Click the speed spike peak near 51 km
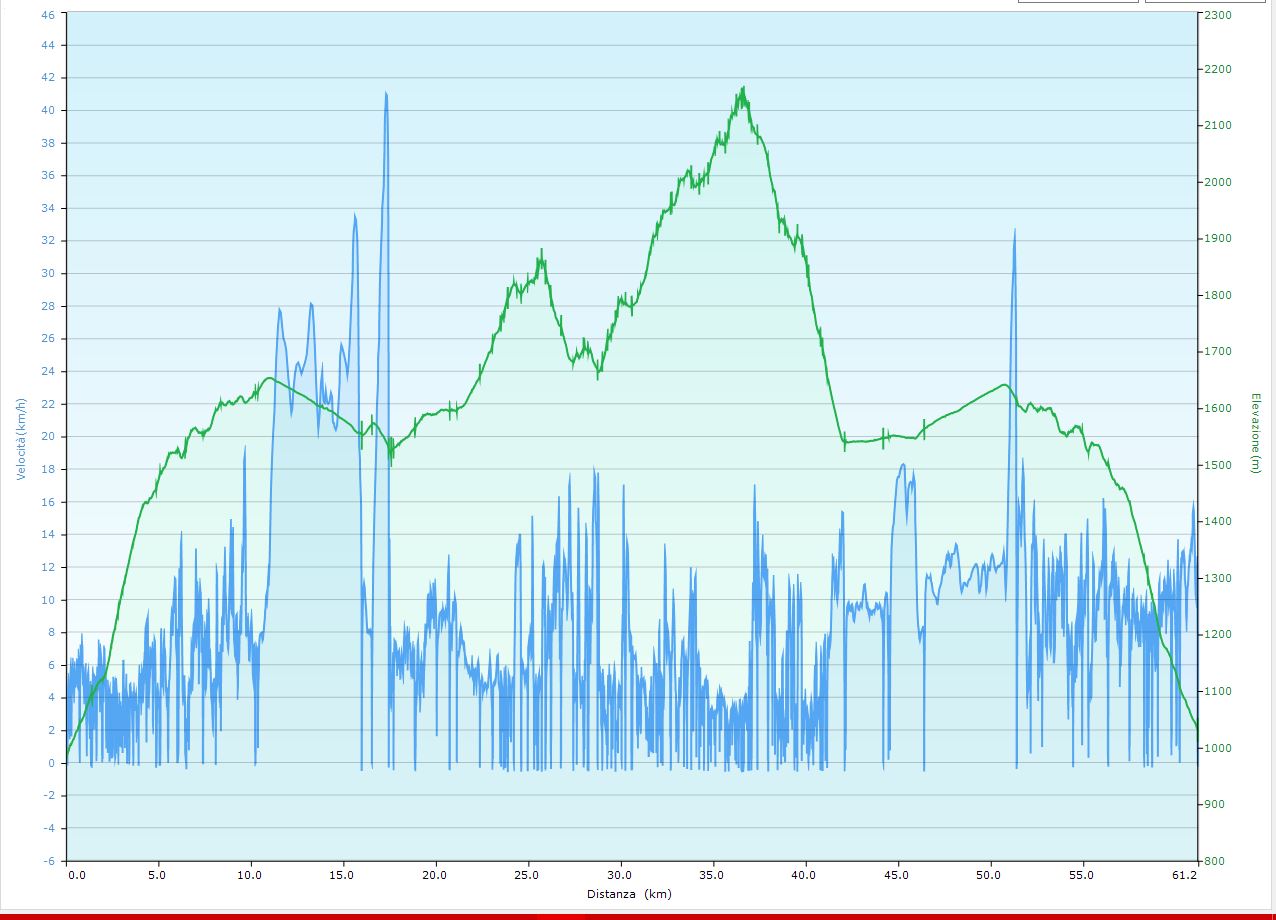1276x920 pixels. point(1014,231)
